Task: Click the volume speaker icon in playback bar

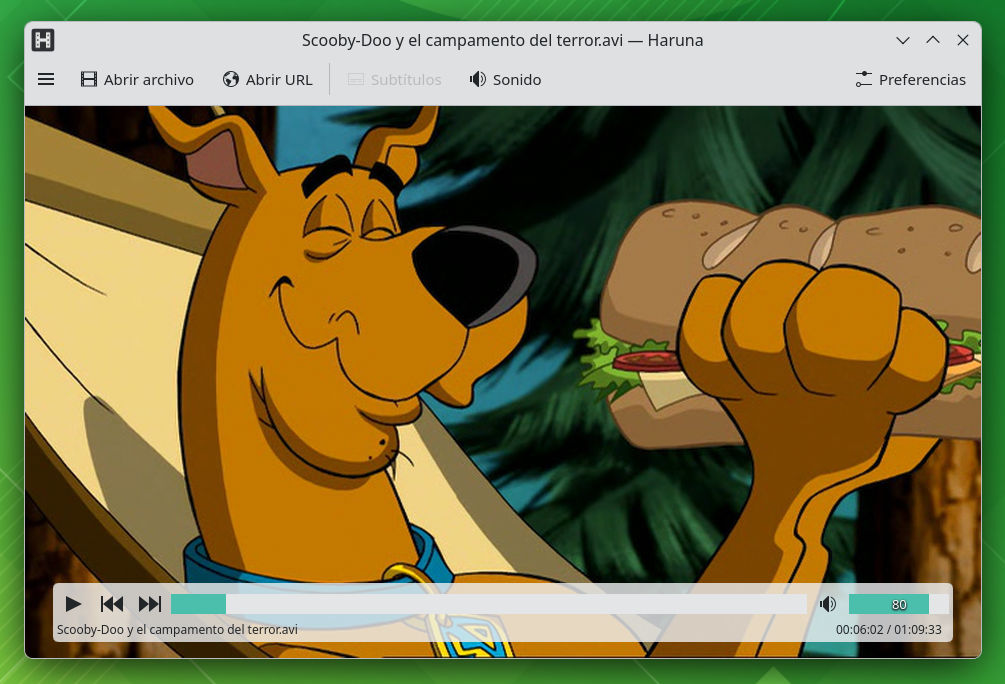Action: [x=828, y=604]
